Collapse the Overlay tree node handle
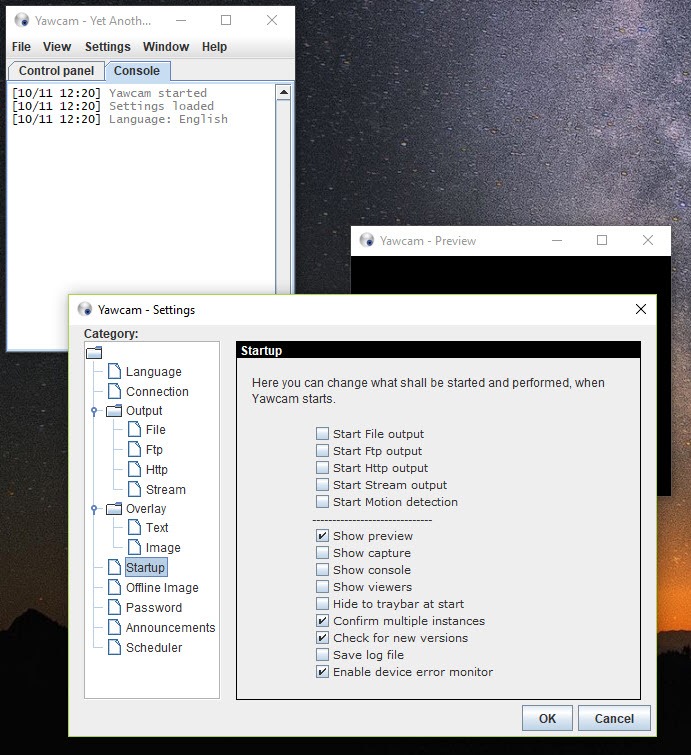 pyautogui.click(x=94, y=509)
